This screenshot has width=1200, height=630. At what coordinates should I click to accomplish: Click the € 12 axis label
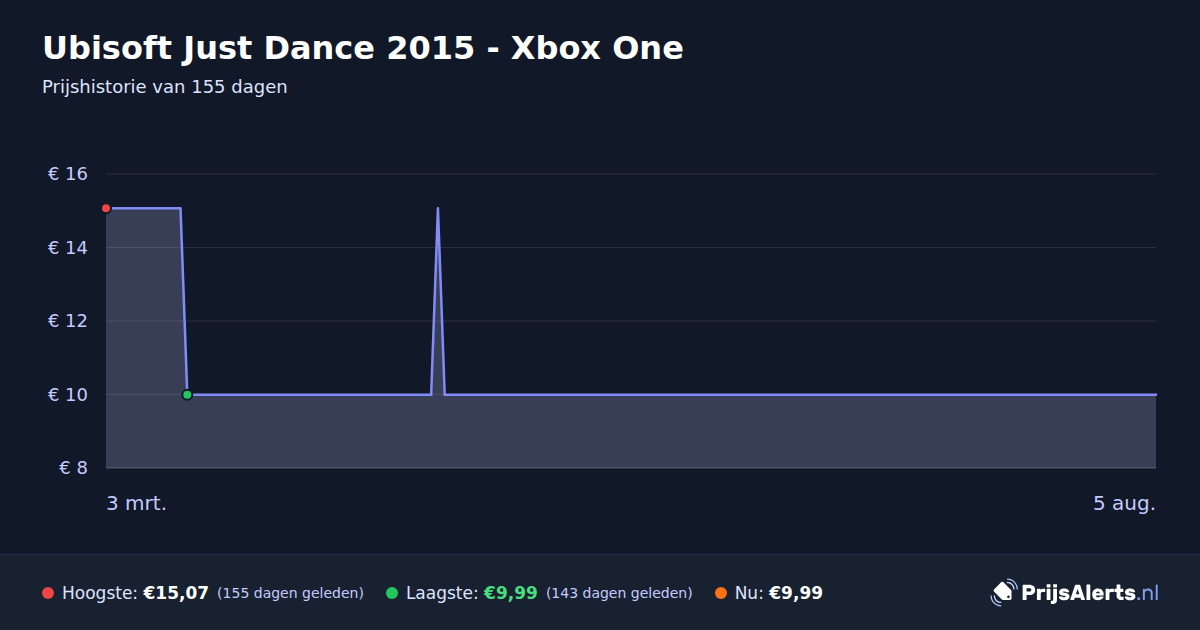pyautogui.click(x=68, y=321)
